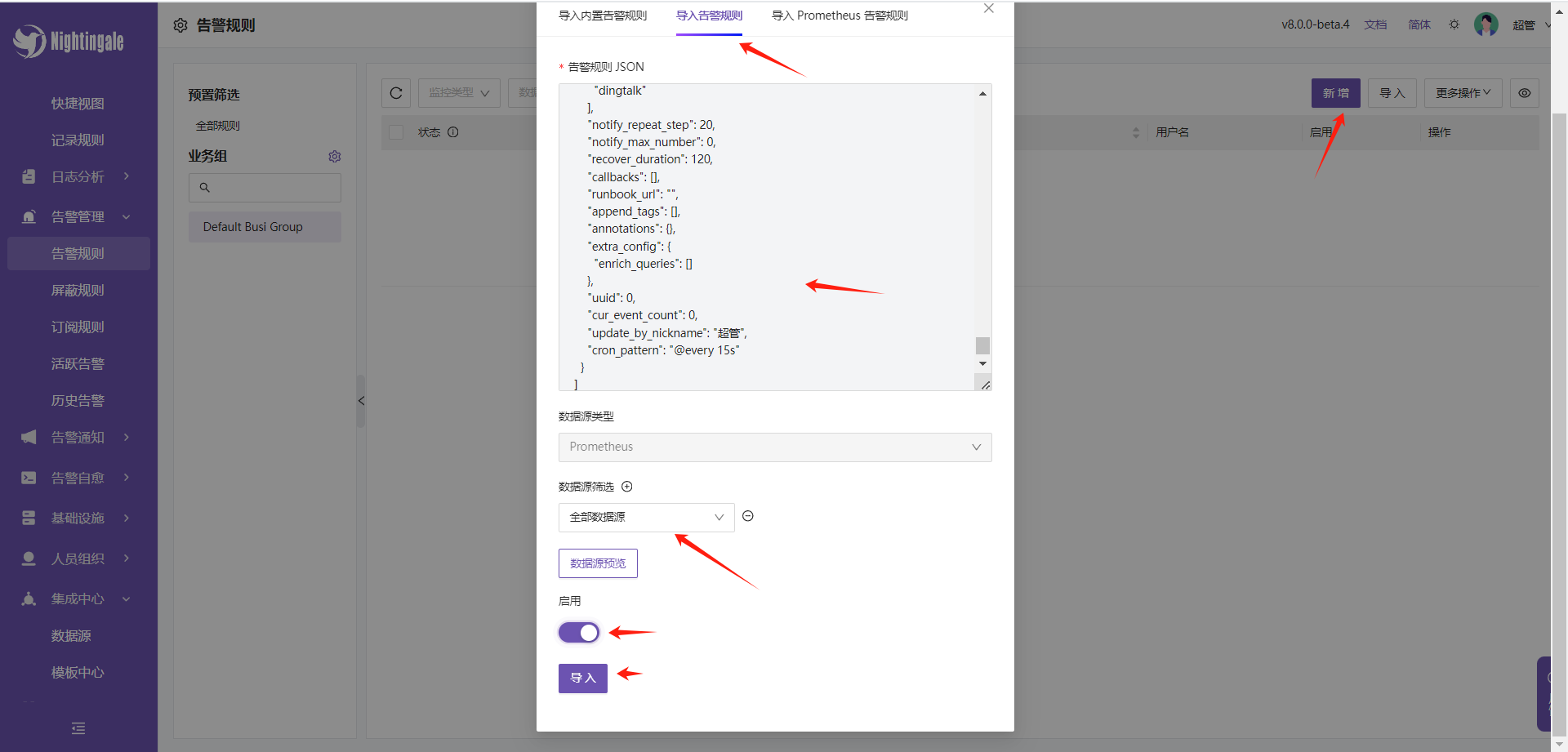Image resolution: width=1568 pixels, height=752 pixels.
Task: Add a datasource filter with plus icon
Action: 627,487
